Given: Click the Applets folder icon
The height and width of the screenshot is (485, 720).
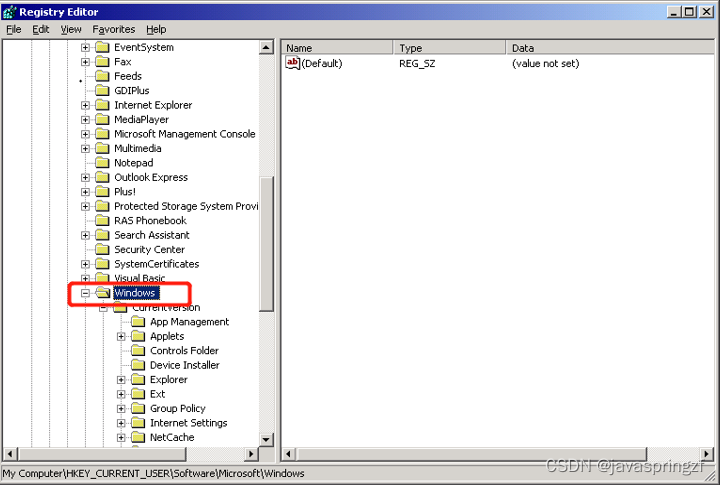Looking at the screenshot, I should pyautogui.click(x=138, y=336).
